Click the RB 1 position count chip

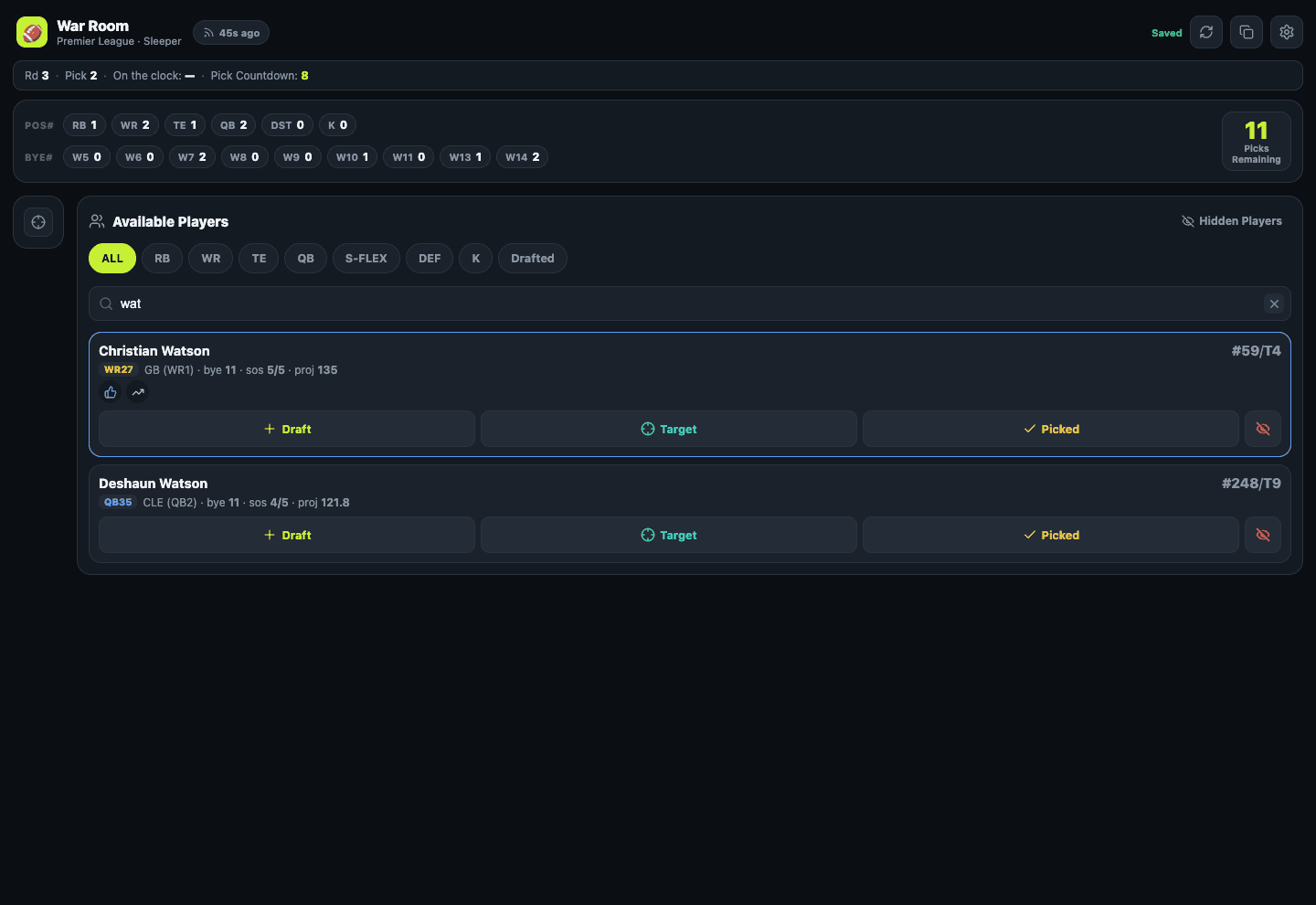tap(85, 125)
